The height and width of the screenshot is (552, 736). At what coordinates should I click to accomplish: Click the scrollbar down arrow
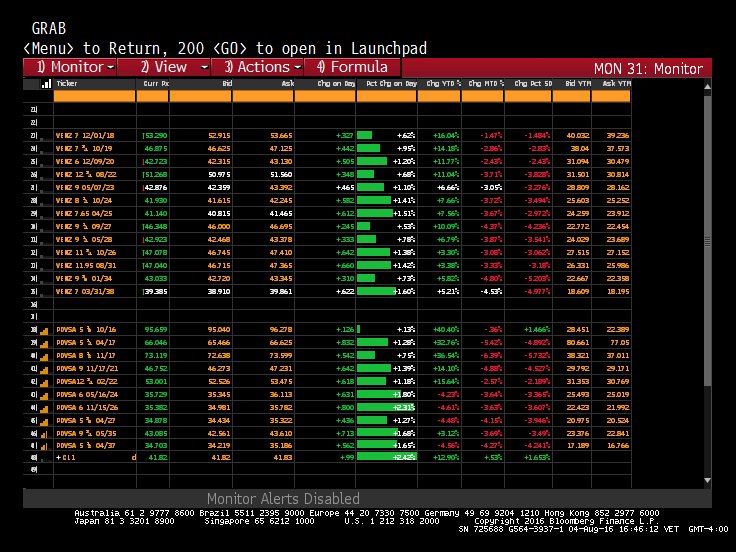point(707,481)
